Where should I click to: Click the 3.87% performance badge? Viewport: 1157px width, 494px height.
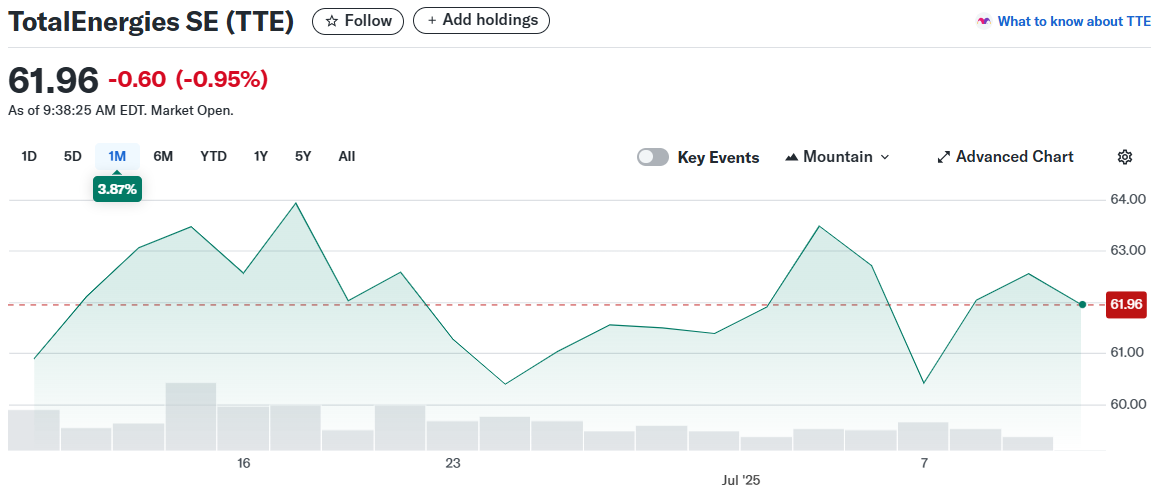[x=117, y=189]
